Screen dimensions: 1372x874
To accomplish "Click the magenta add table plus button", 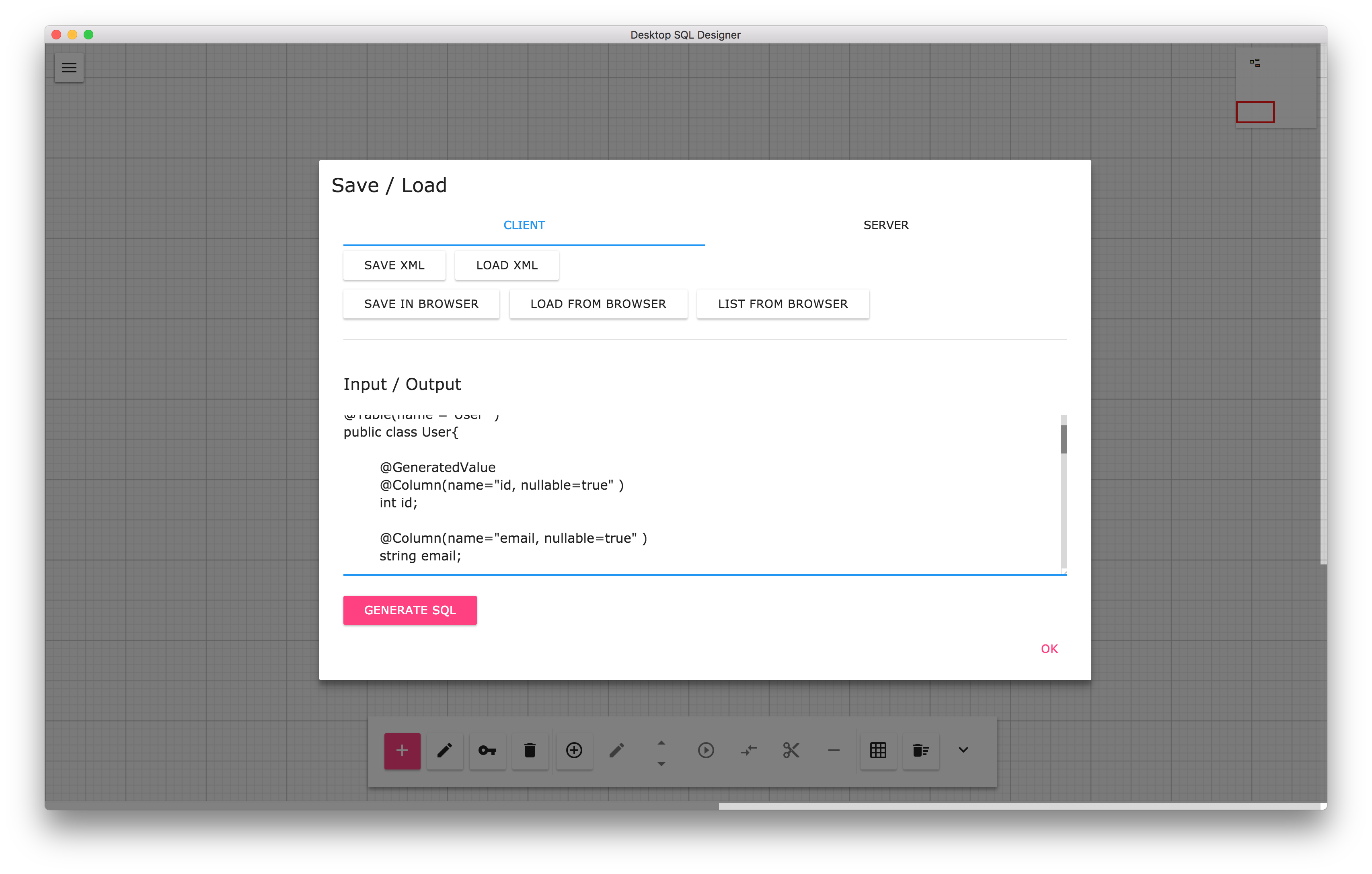I will pos(402,750).
